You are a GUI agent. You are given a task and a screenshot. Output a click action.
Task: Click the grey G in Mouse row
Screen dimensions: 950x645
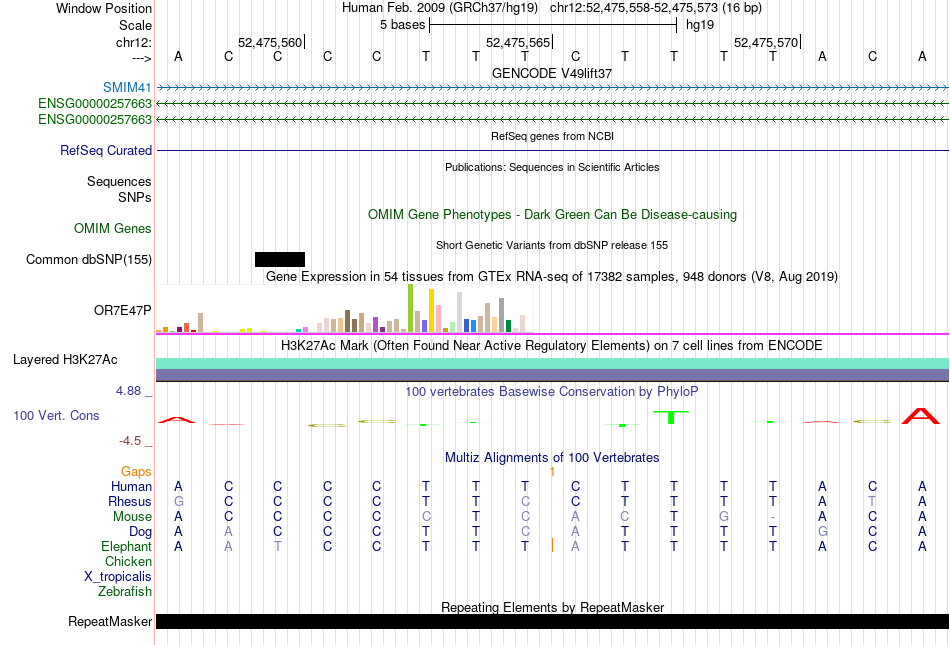(723, 517)
